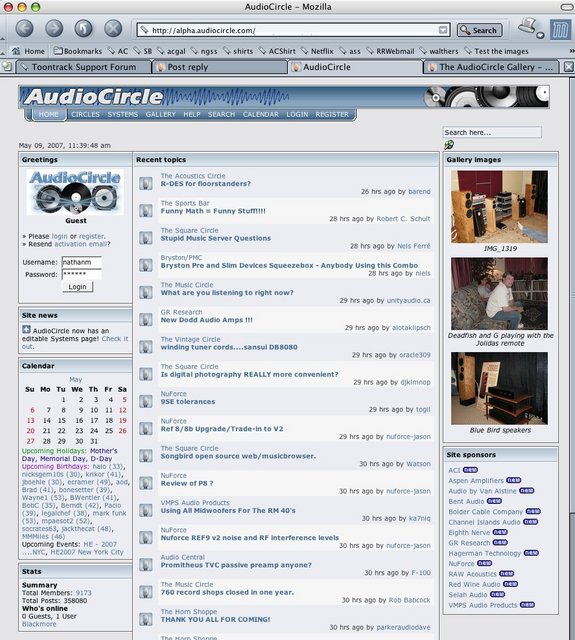The width and height of the screenshot is (575, 640).
Task: Click the browser Forward arrow button
Action: [54, 29]
